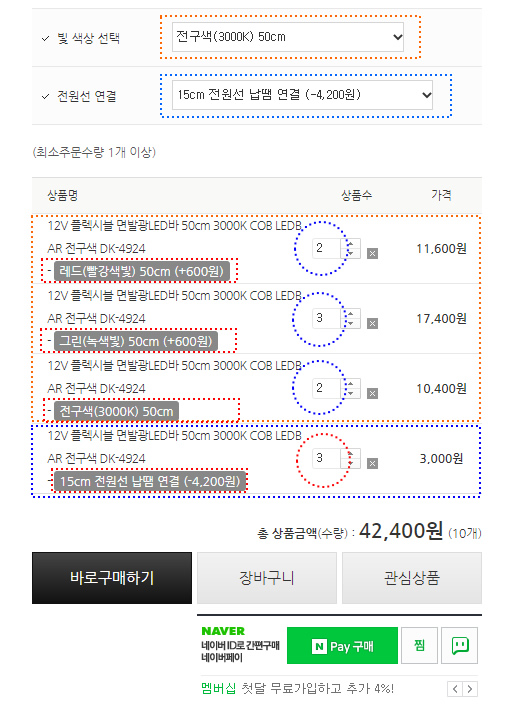
Task: Click the 찜 wishlist button
Action: click(x=419, y=646)
